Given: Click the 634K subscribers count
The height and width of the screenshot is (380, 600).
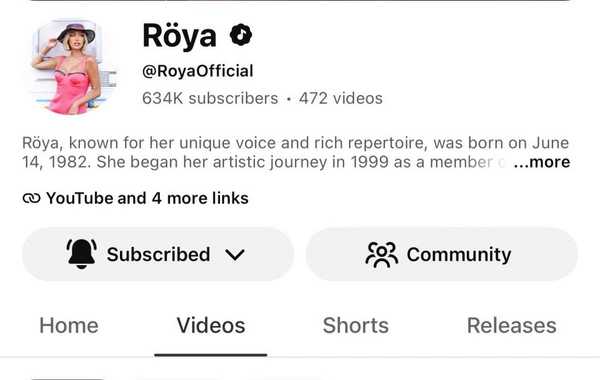Looking at the screenshot, I should click(x=210, y=98).
